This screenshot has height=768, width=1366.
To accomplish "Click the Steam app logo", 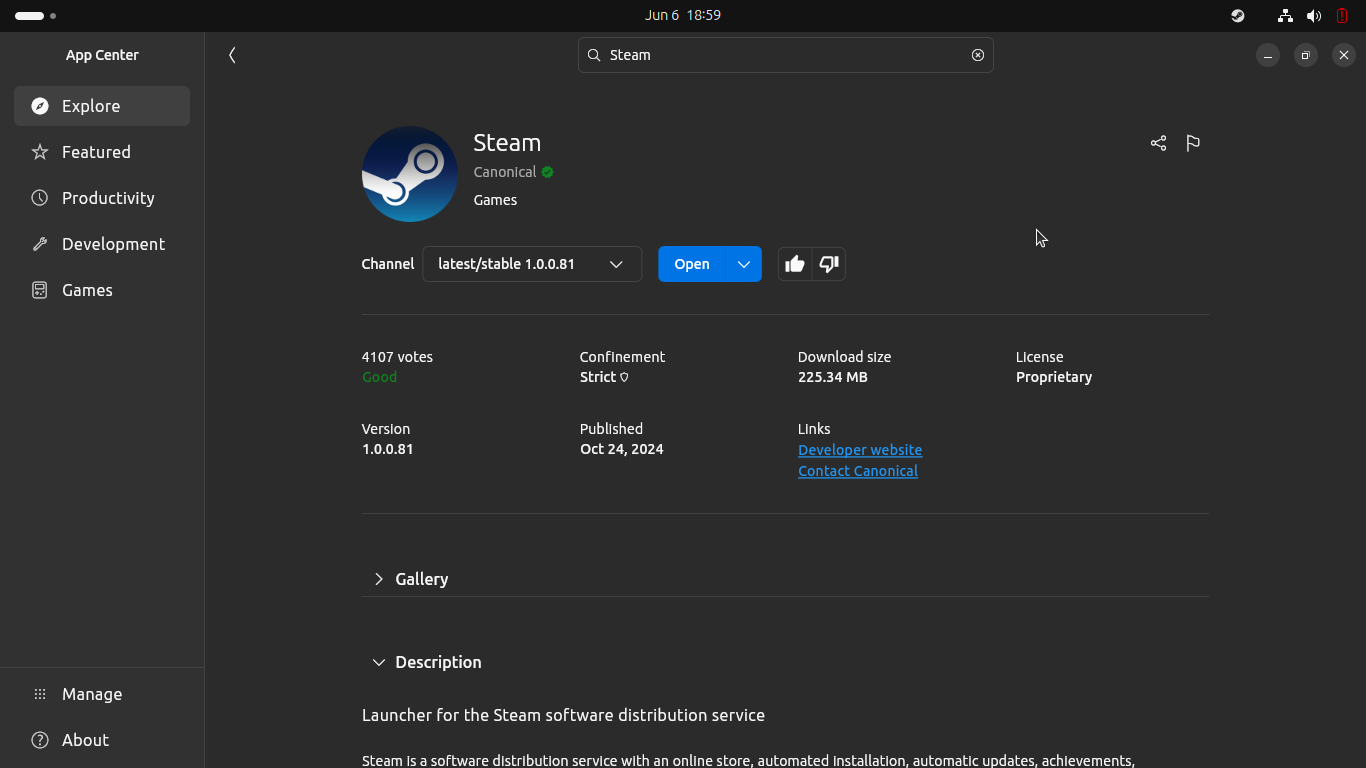I will (409, 174).
